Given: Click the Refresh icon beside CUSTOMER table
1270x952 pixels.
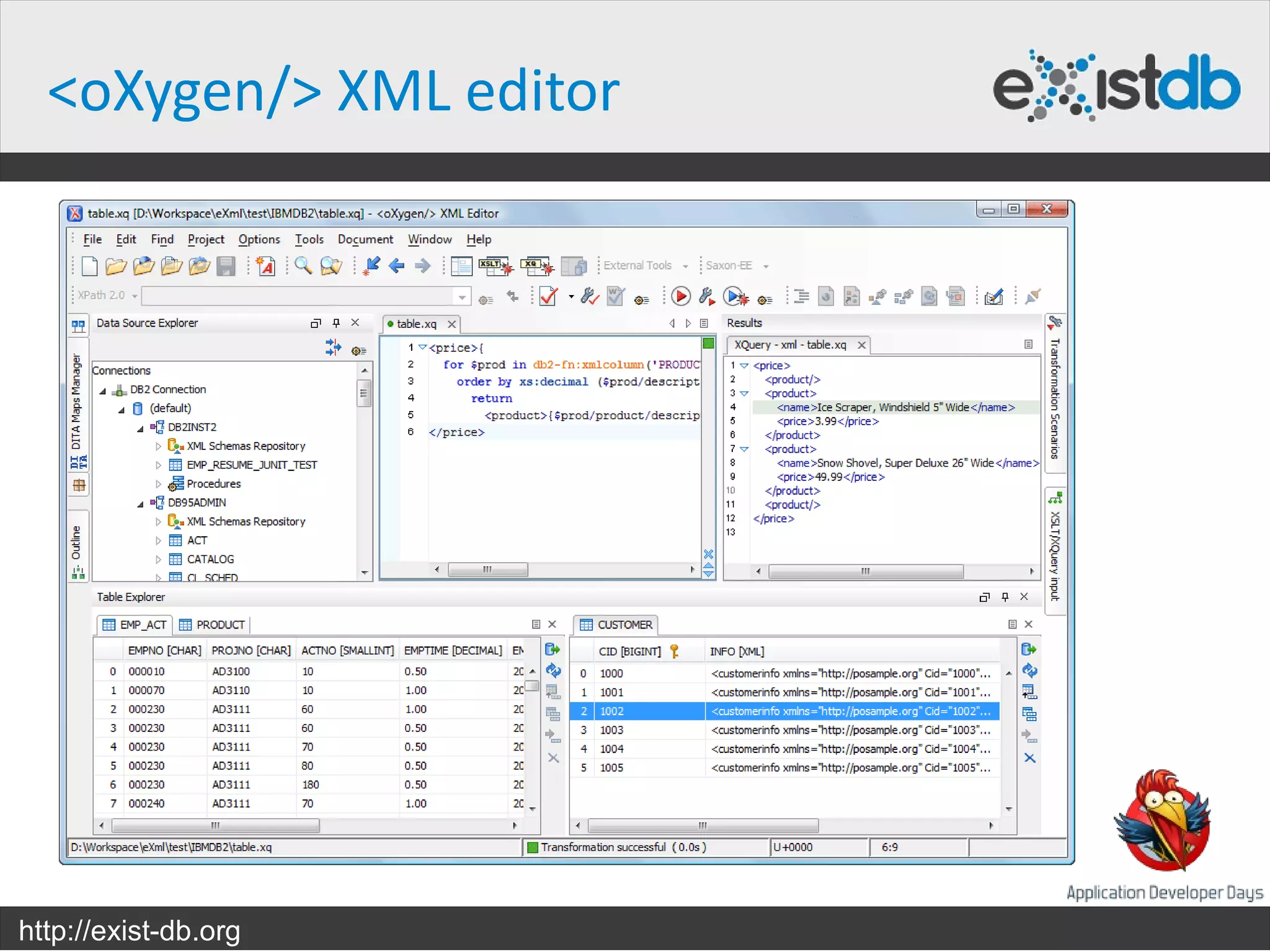Looking at the screenshot, I should pyautogui.click(x=1030, y=671).
